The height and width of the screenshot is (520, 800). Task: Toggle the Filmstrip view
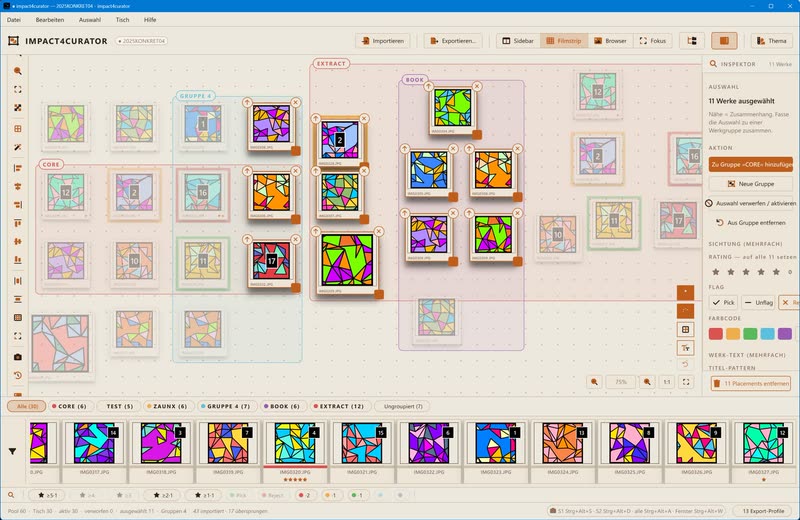[564, 41]
